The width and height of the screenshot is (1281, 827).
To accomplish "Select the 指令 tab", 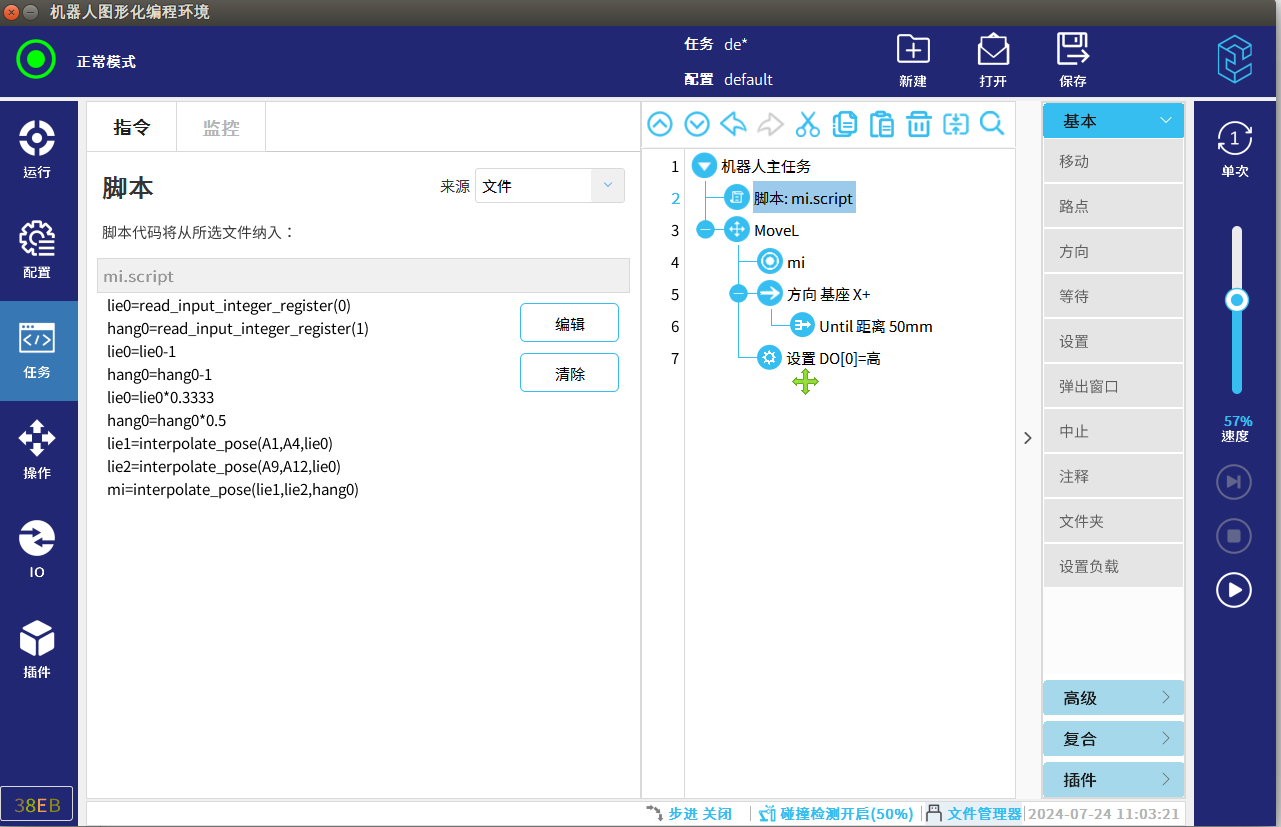I will [x=132, y=127].
